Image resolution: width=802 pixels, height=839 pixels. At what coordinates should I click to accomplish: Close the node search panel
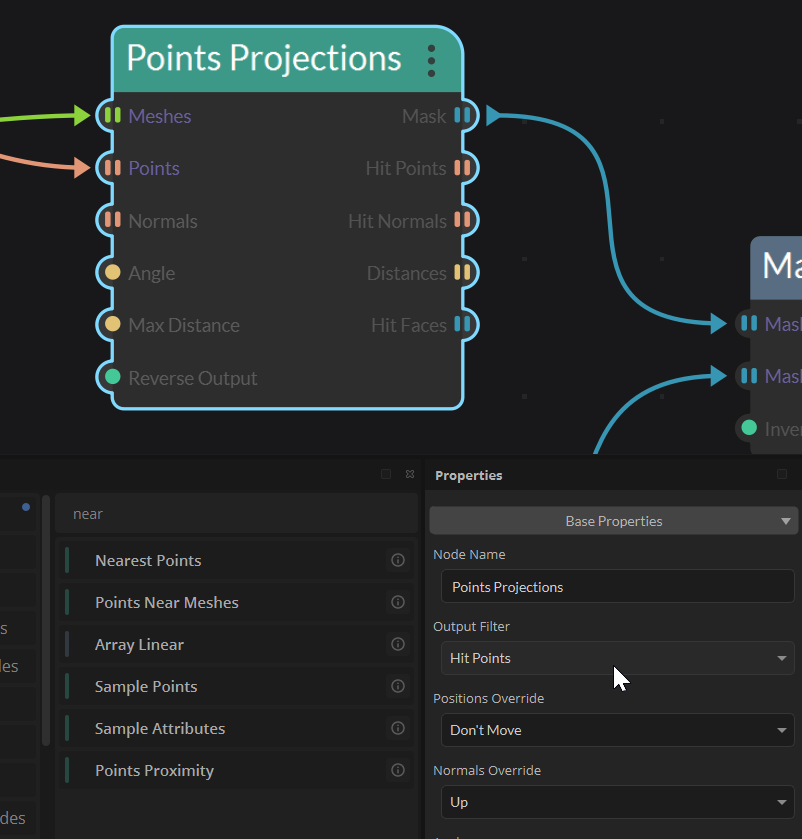[410, 474]
